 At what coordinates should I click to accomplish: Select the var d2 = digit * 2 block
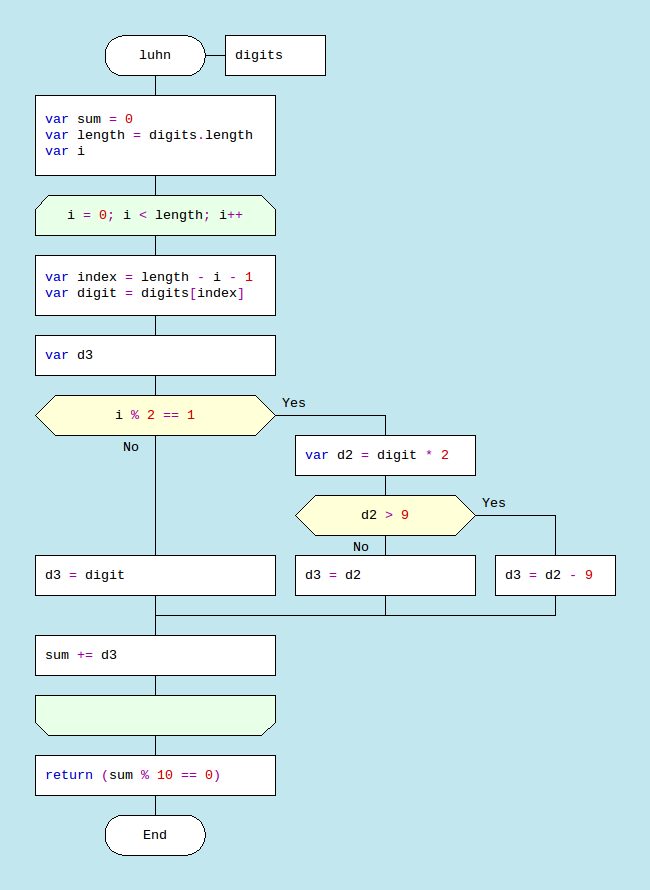[385, 455]
